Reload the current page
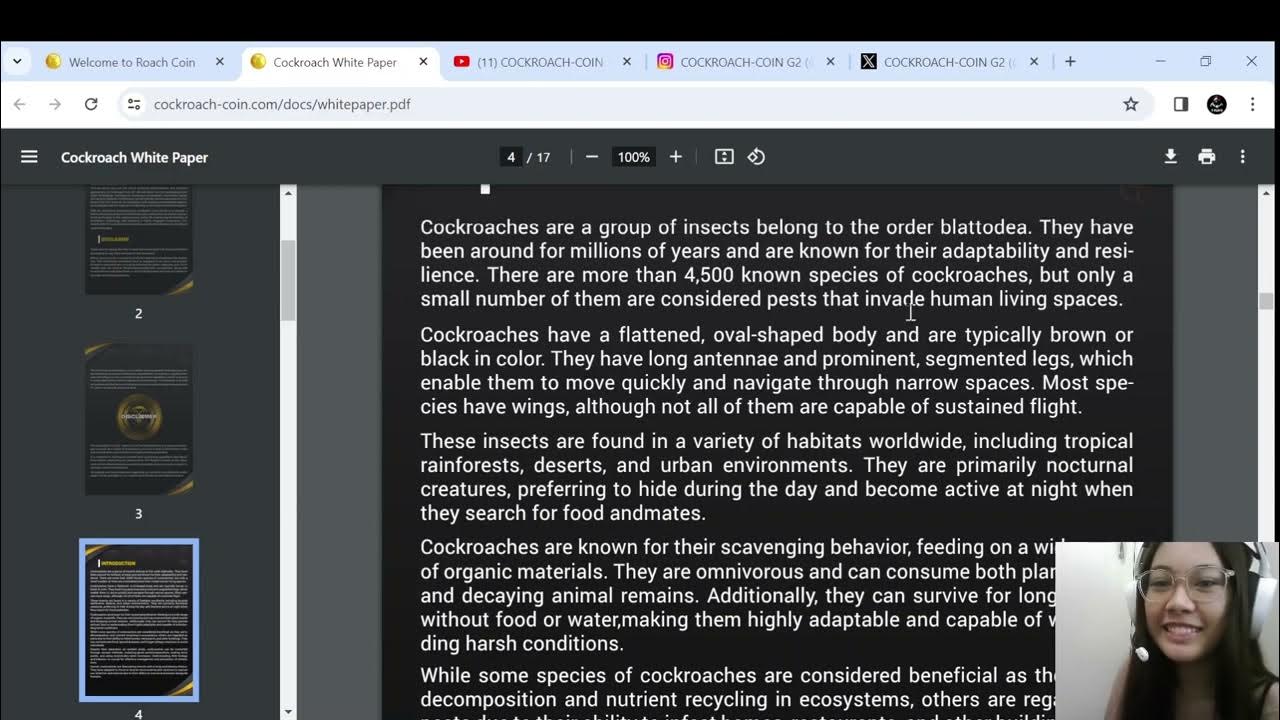The width and height of the screenshot is (1280, 720). pos(91,104)
